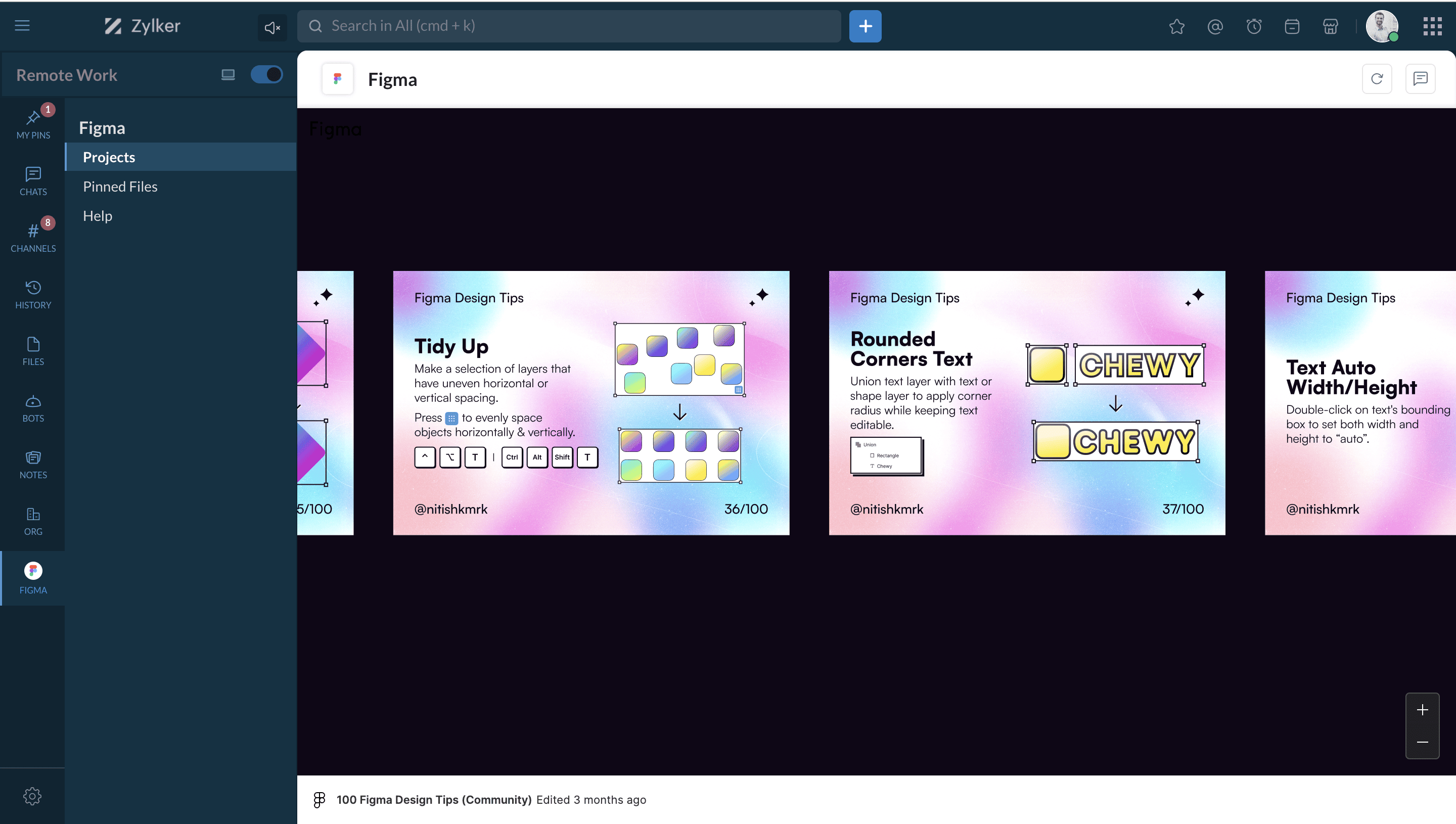
Task: Open the apps grid launcher
Action: (x=1432, y=26)
